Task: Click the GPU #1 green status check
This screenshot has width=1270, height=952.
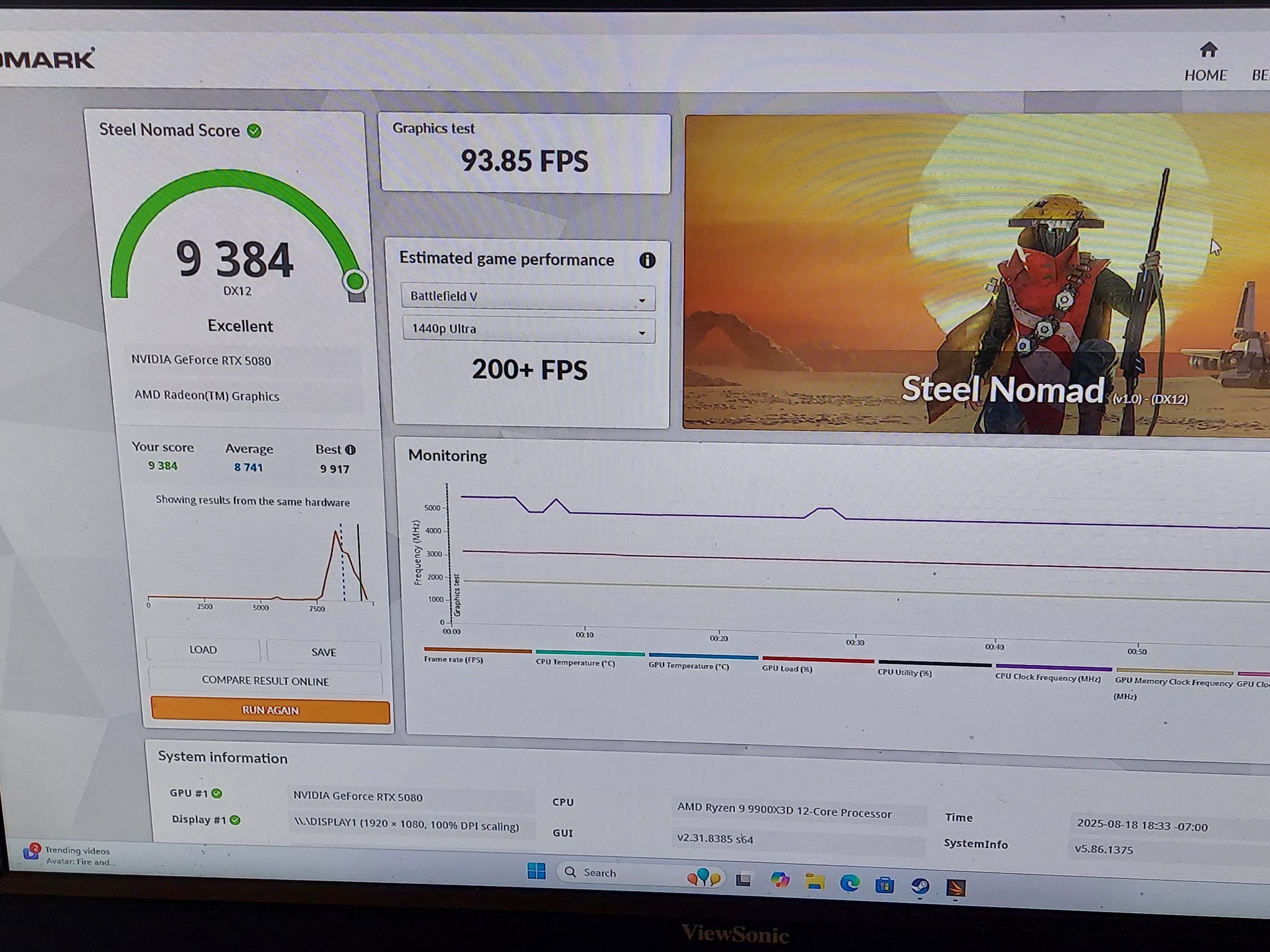Action: click(217, 793)
